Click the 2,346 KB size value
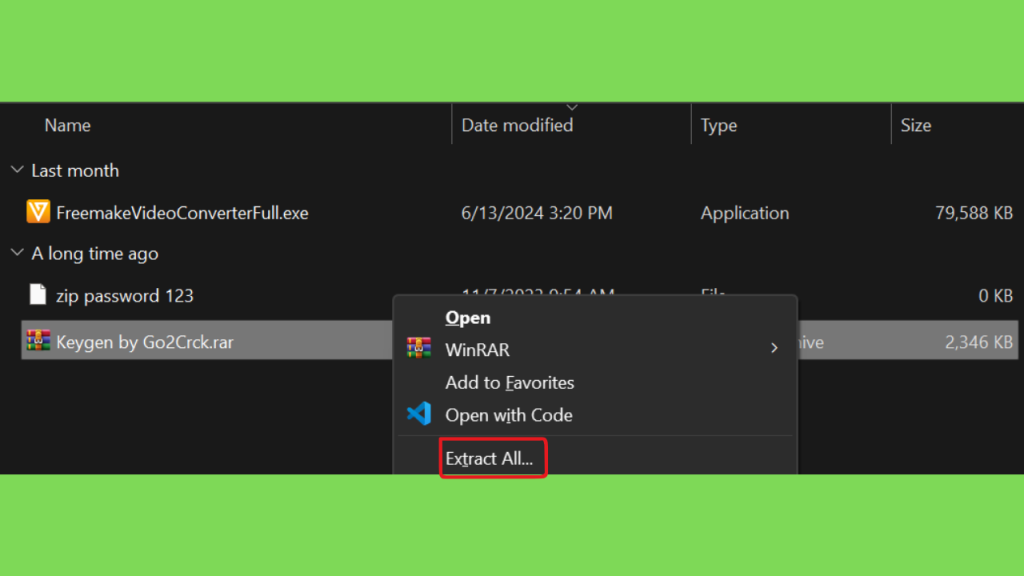The width and height of the screenshot is (1024, 576). coord(978,342)
